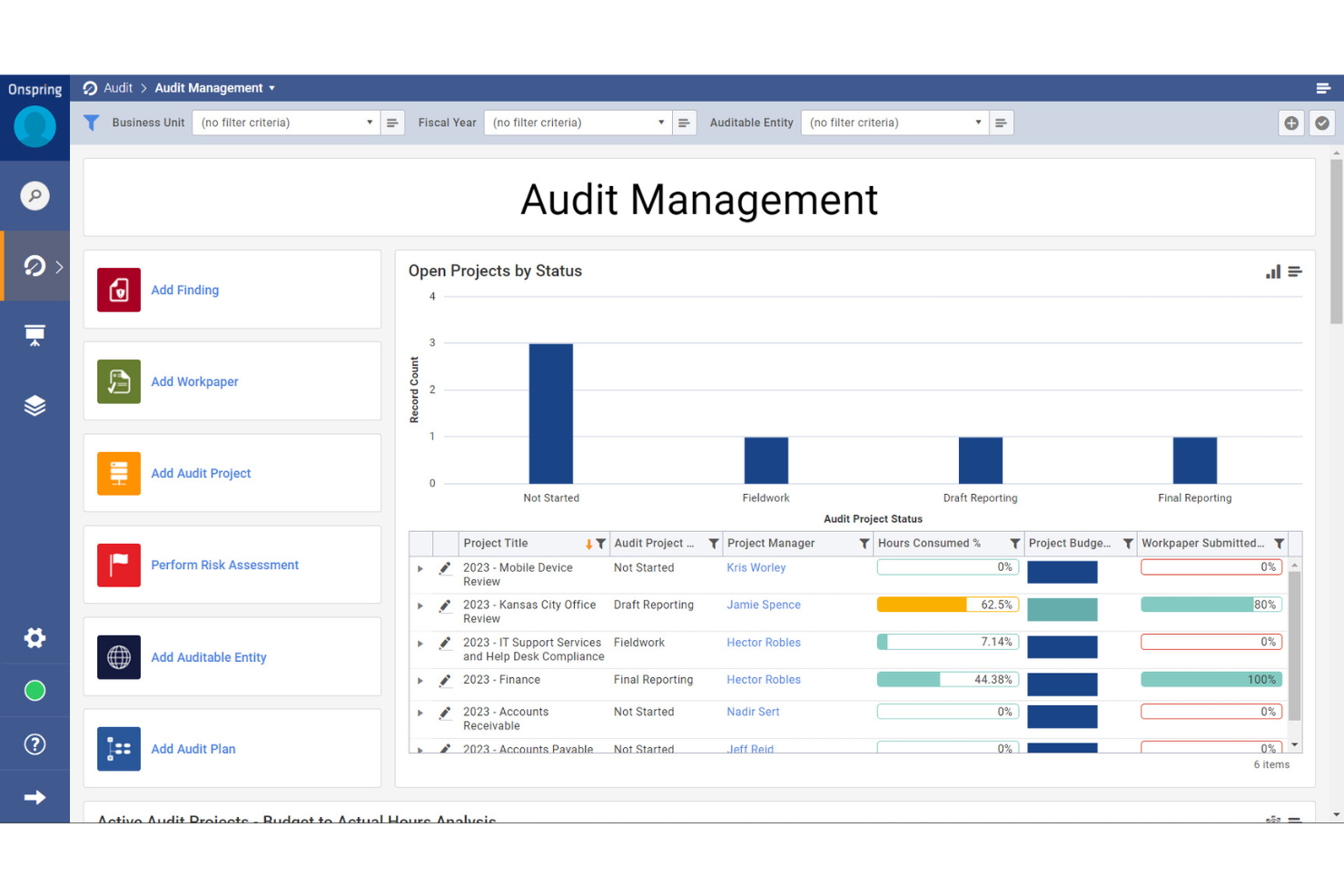Click the Fieldwork bar in chart
The width and height of the screenshot is (1344, 896).
click(x=766, y=460)
